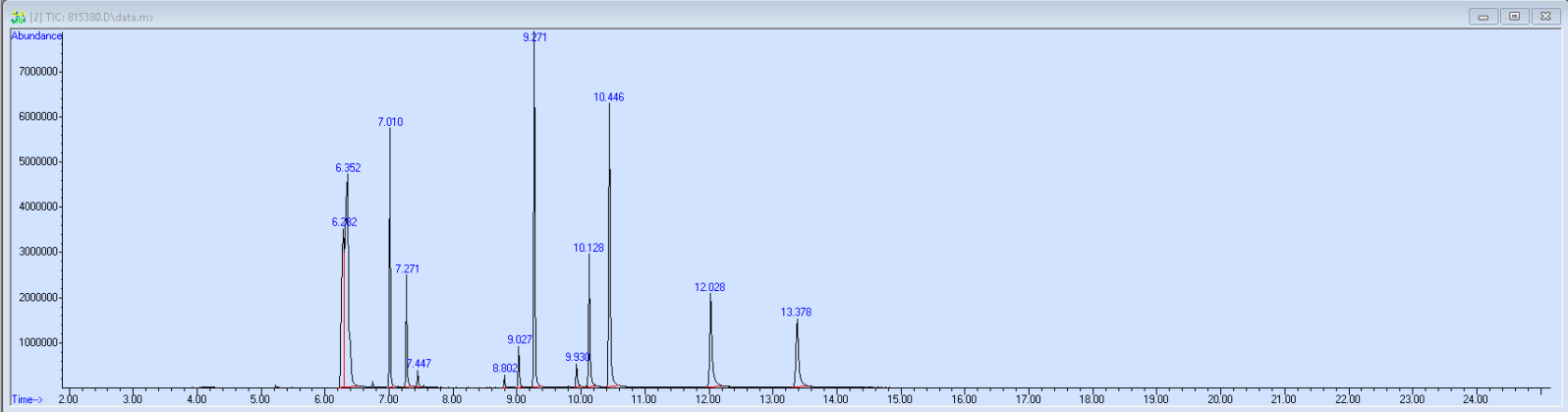Click the peak labeled 12.028
This screenshot has width=1568, height=412.
[x=709, y=287]
